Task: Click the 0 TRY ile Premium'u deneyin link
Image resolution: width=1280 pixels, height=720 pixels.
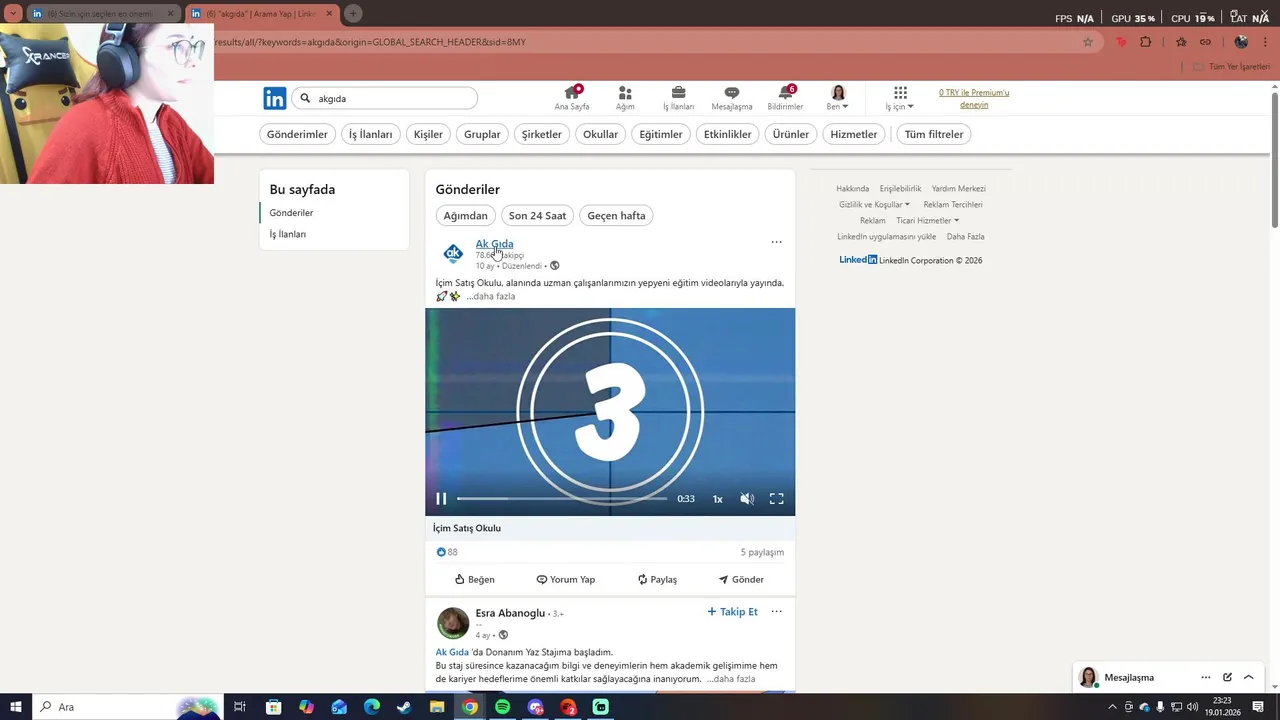Action: click(x=974, y=98)
